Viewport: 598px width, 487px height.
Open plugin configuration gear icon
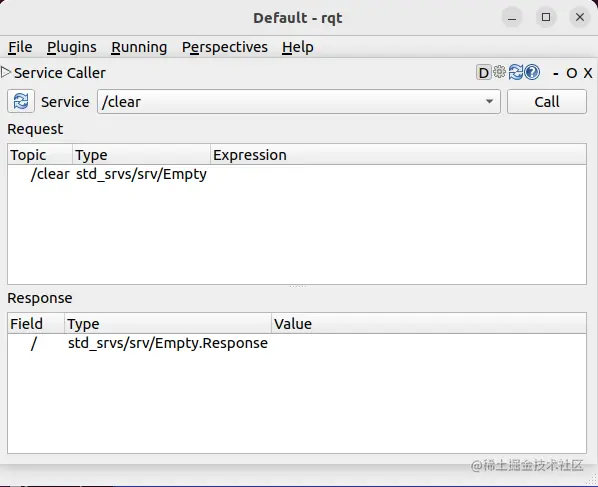click(x=499, y=72)
